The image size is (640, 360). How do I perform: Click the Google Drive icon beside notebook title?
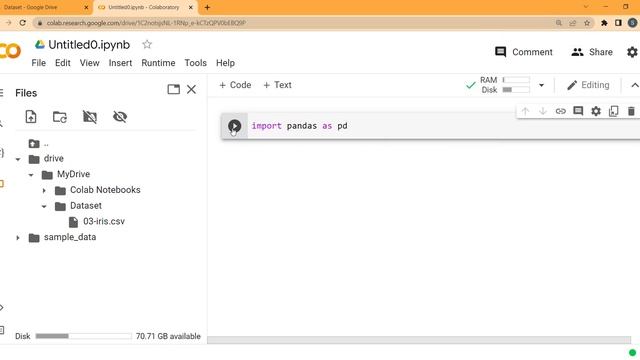pos(40,44)
